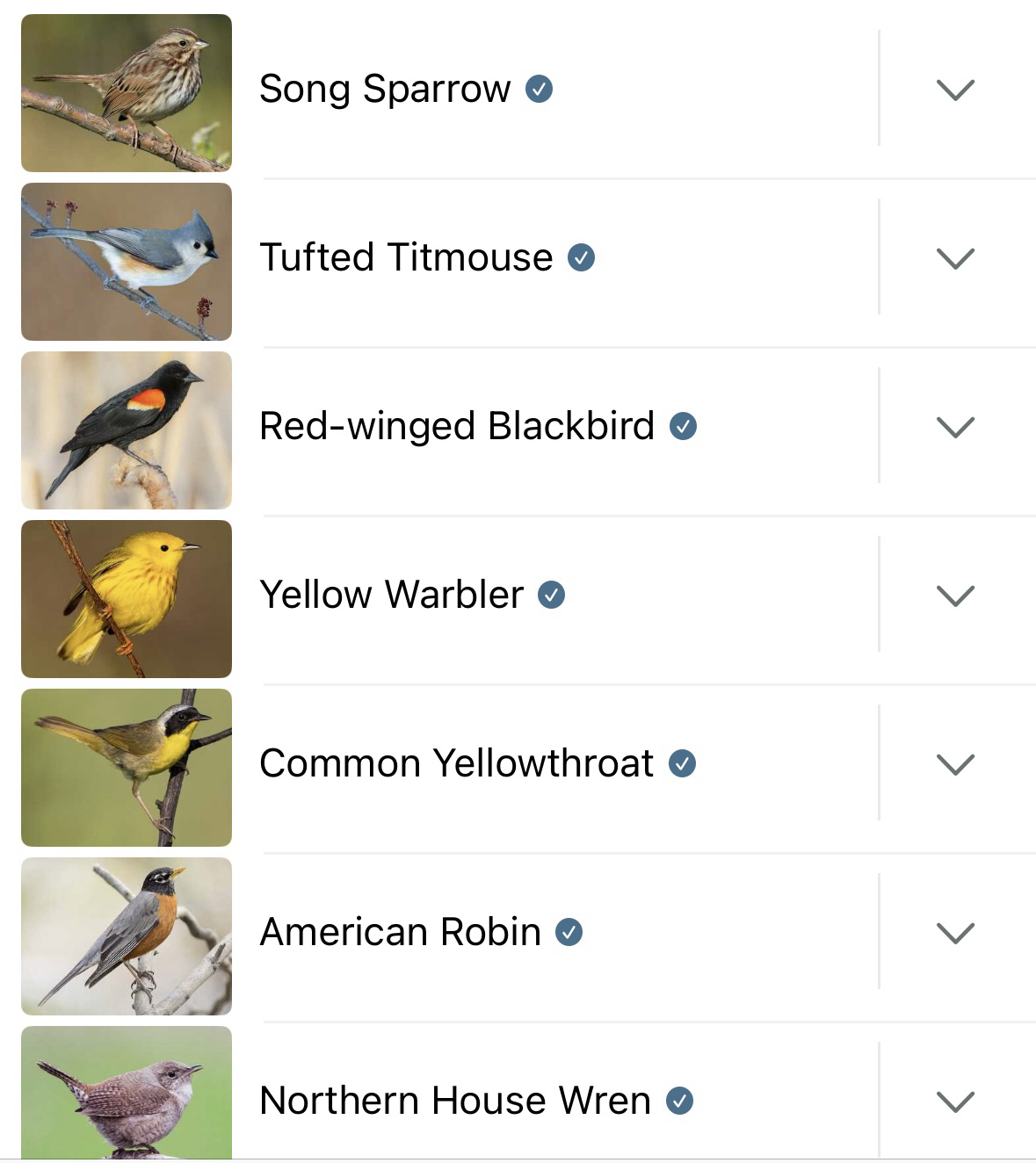Image resolution: width=1036 pixels, height=1163 pixels.
Task: Select the Common Yellowthroat name label
Action: pyautogui.click(x=456, y=763)
